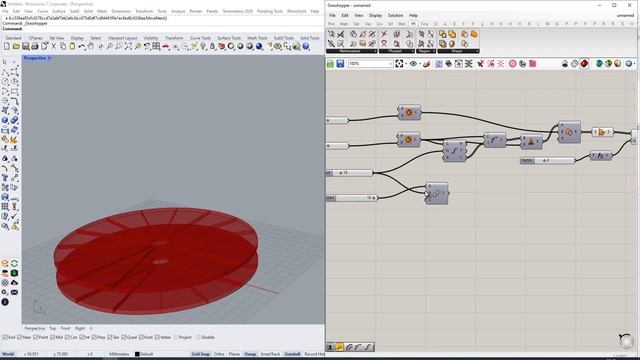
Task: Enable the Project osnap checkbox
Action: [176, 337]
